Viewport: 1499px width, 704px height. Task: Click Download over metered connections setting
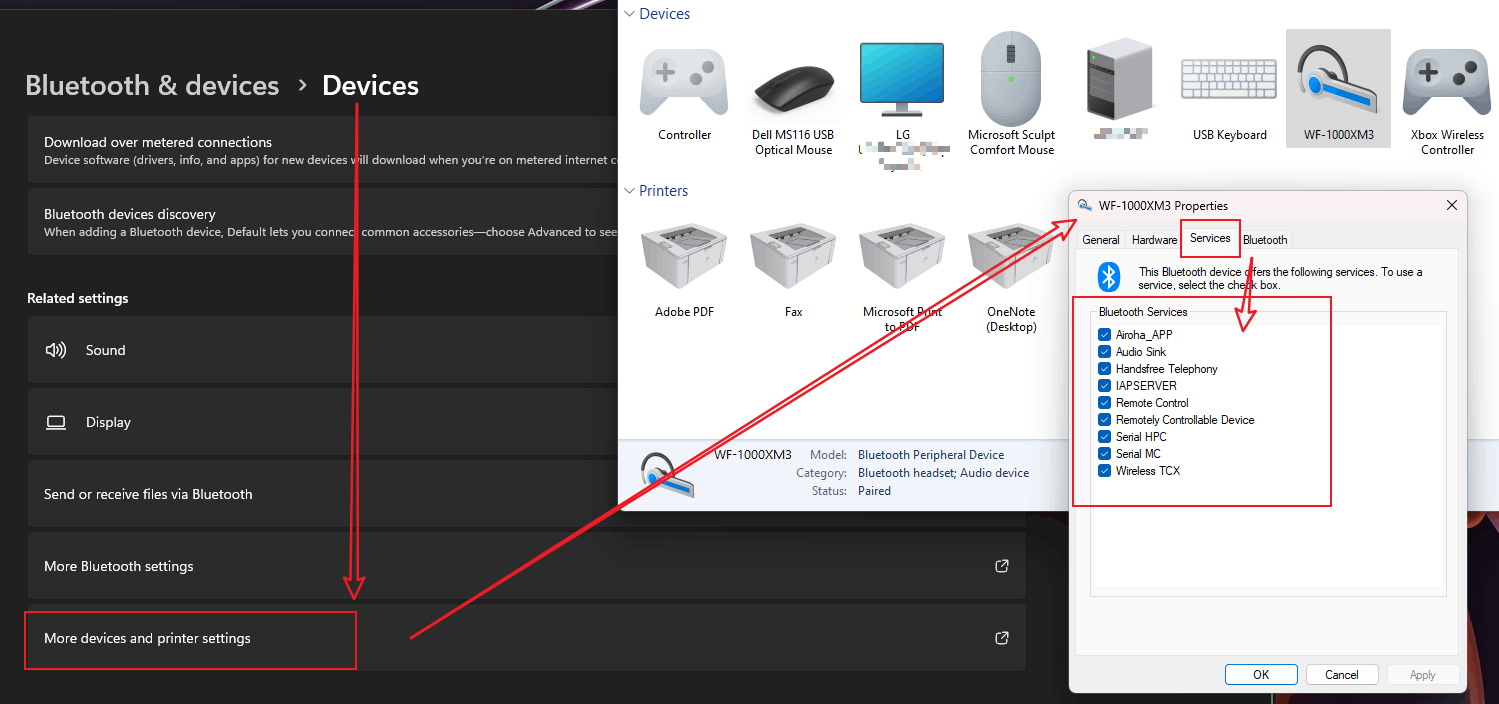pos(323,149)
